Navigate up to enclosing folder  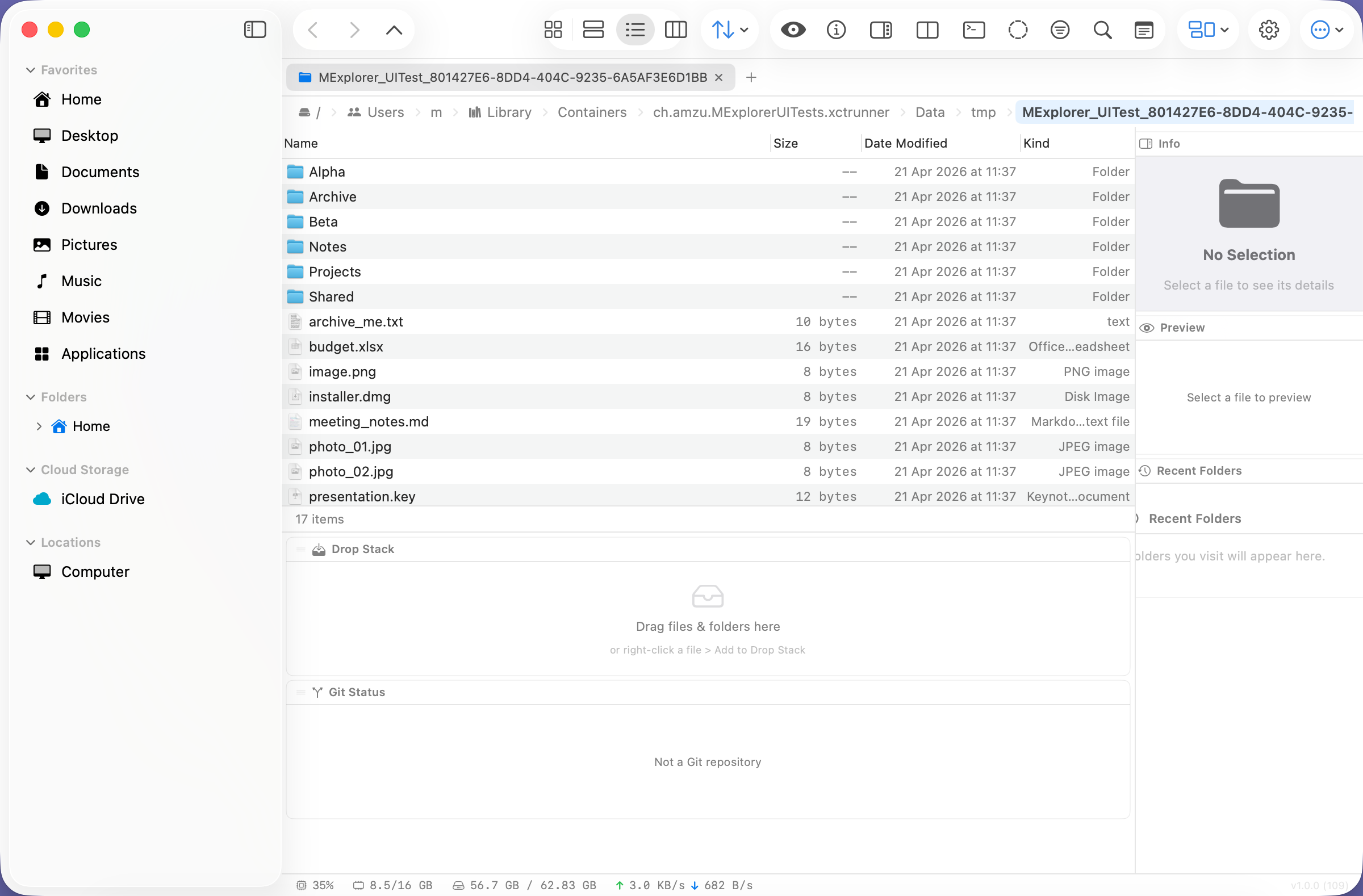[x=394, y=30]
